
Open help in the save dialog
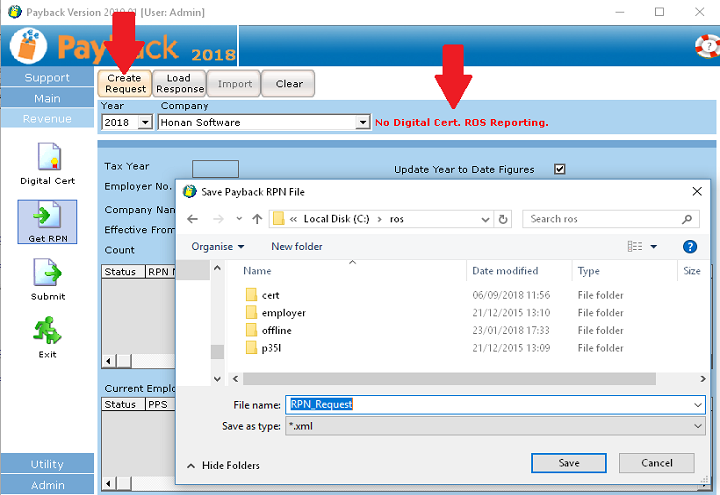[689, 246]
